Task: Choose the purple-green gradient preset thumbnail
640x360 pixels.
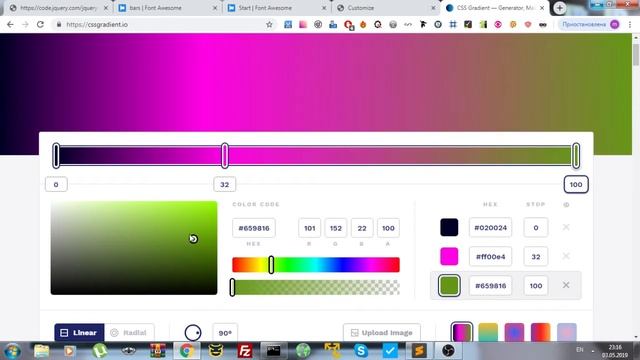Action: point(462,333)
